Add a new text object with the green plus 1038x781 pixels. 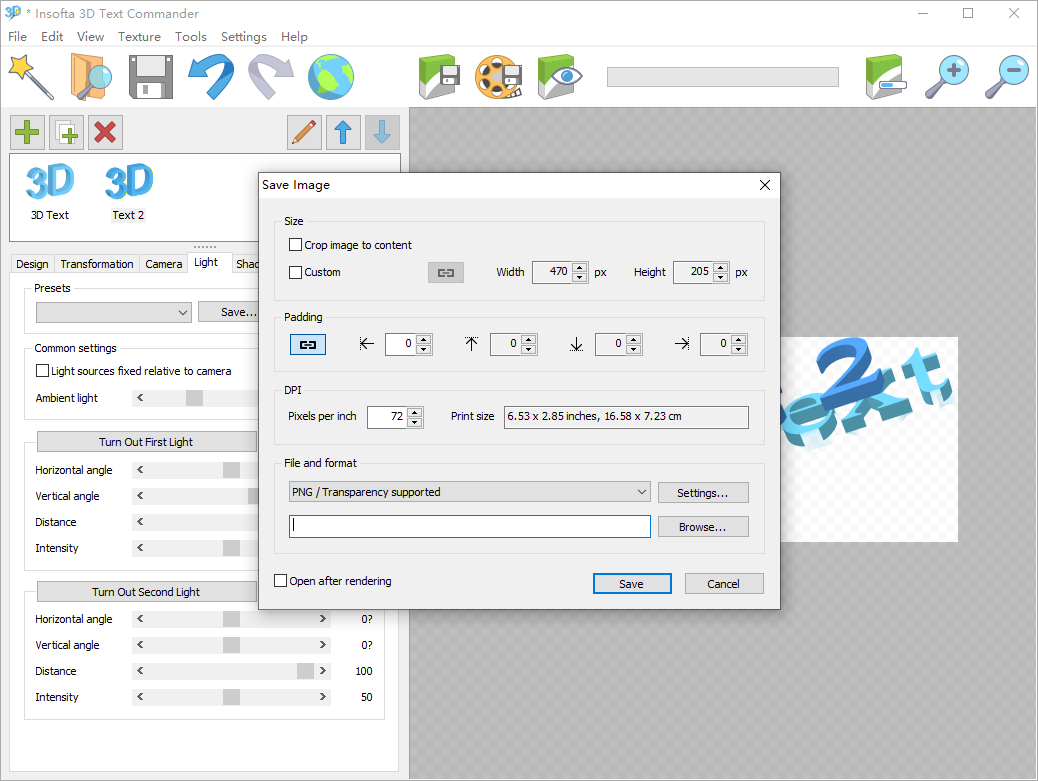[27, 132]
